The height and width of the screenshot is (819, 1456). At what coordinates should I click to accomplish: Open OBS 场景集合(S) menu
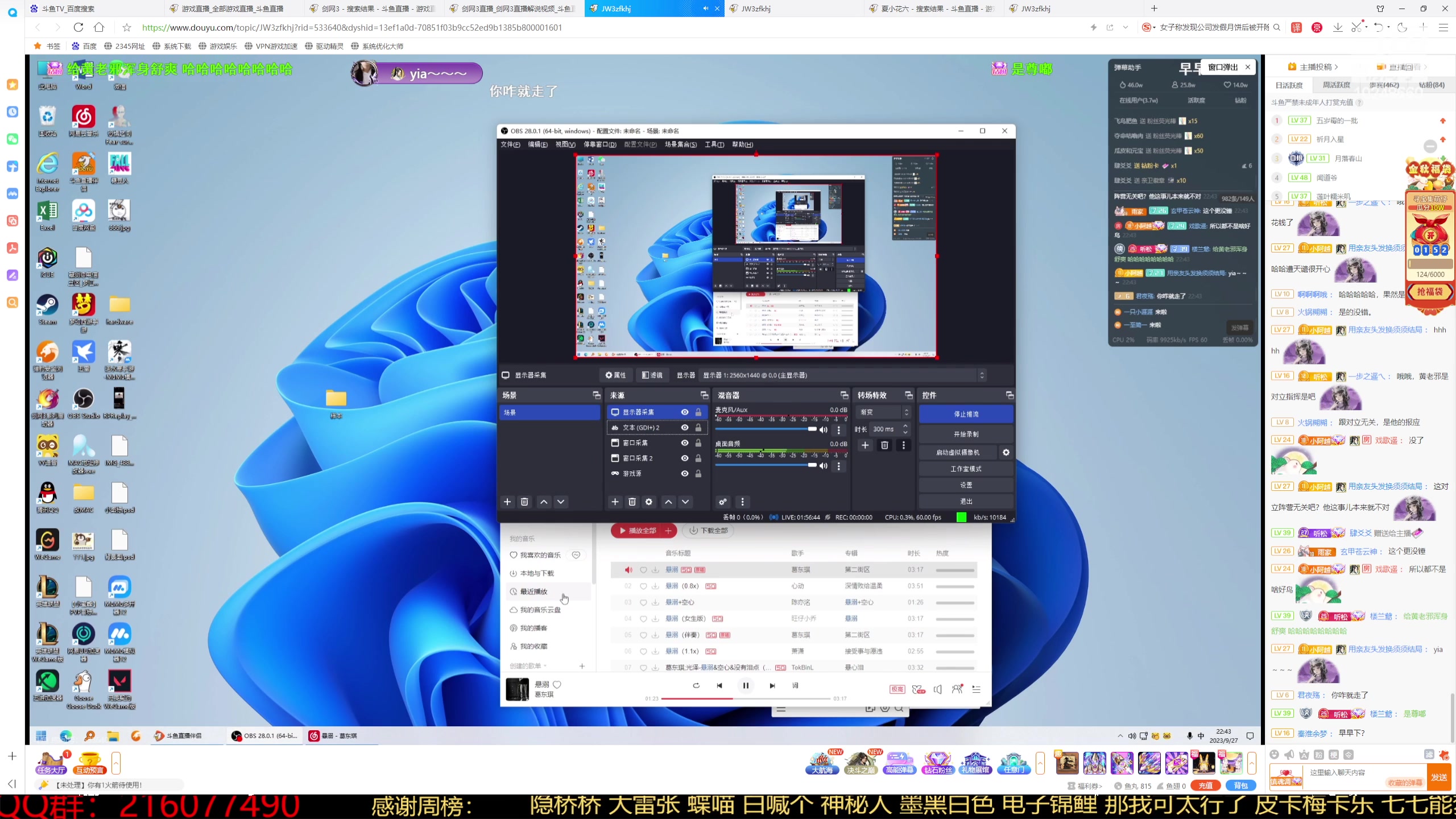[681, 144]
